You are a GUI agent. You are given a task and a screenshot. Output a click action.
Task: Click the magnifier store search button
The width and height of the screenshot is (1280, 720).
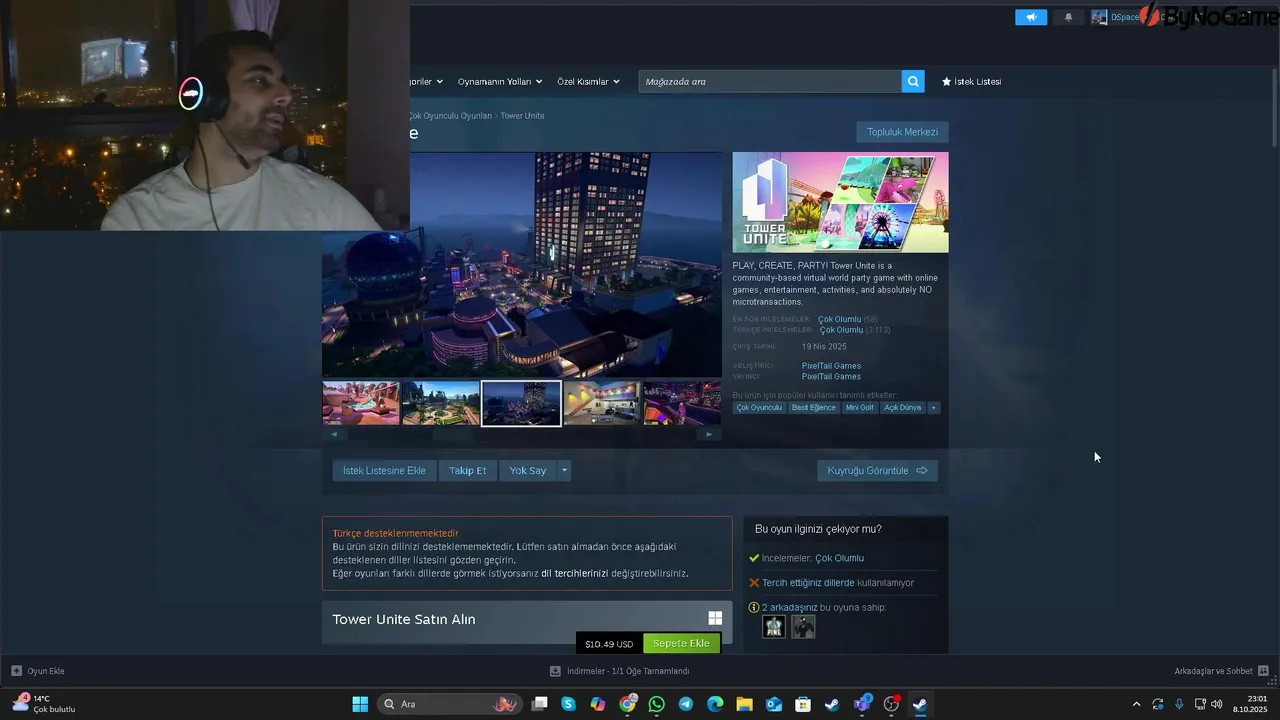point(912,81)
